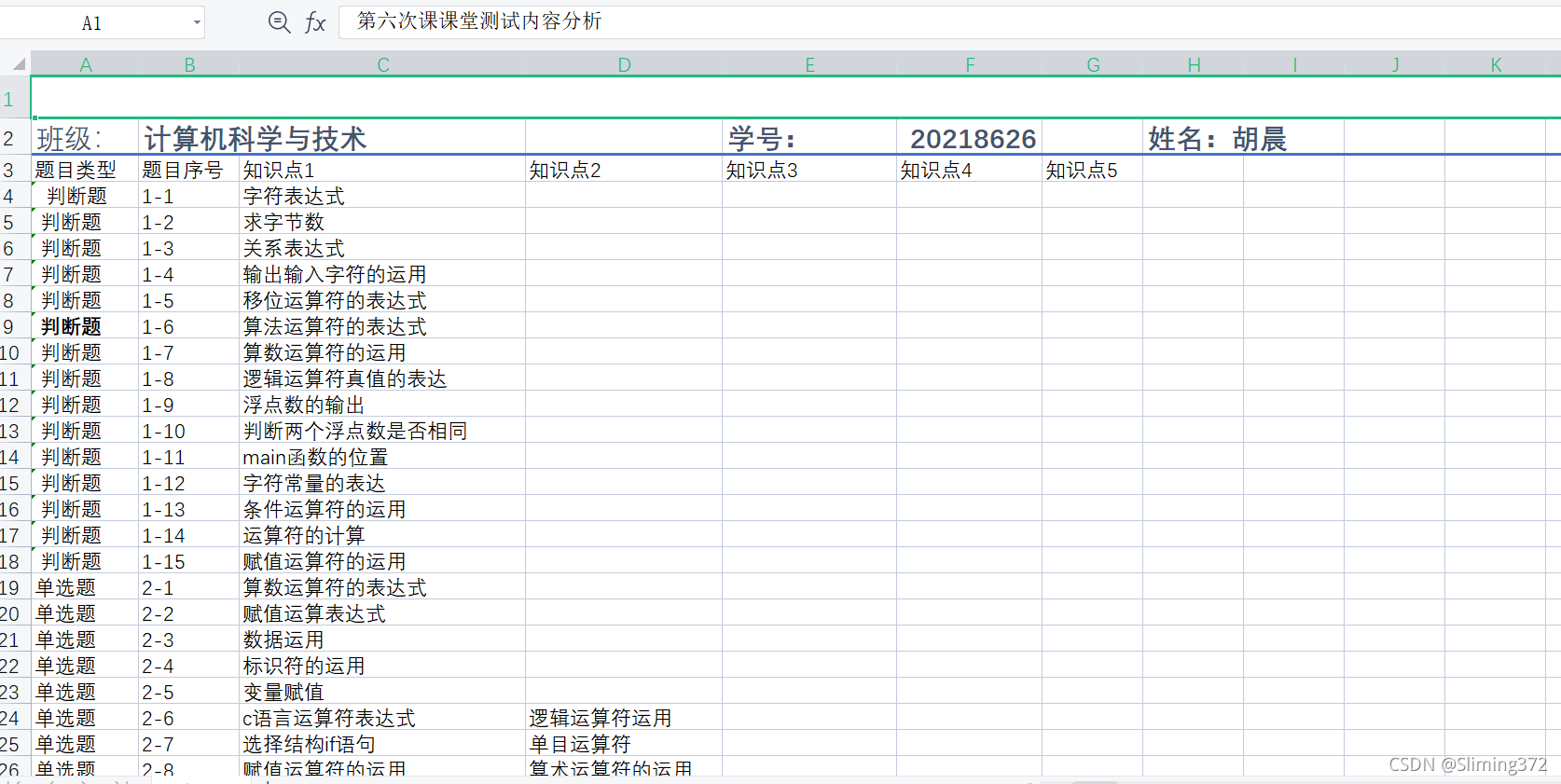Viewport: 1561px width, 784px height.
Task: Select column I header
Action: tap(1294, 64)
